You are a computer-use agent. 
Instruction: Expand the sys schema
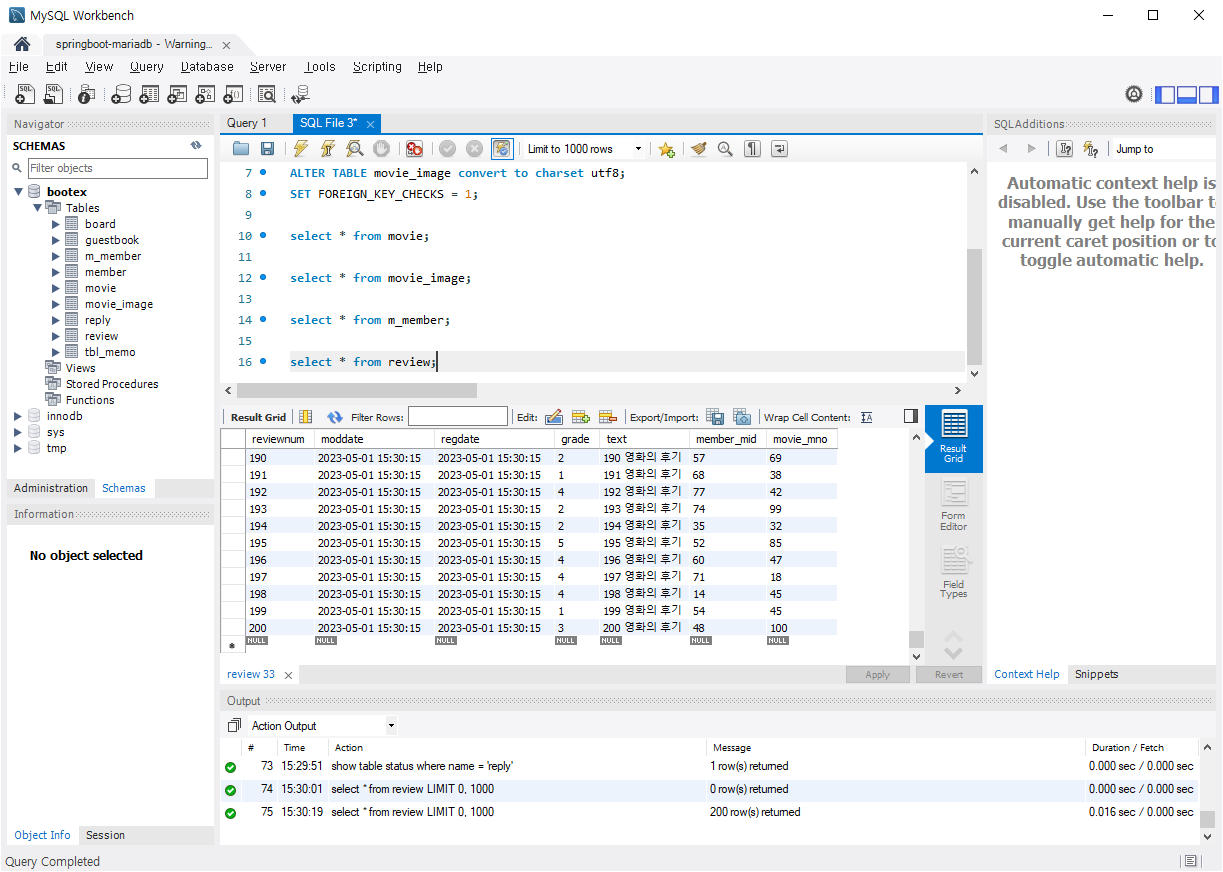coord(18,432)
